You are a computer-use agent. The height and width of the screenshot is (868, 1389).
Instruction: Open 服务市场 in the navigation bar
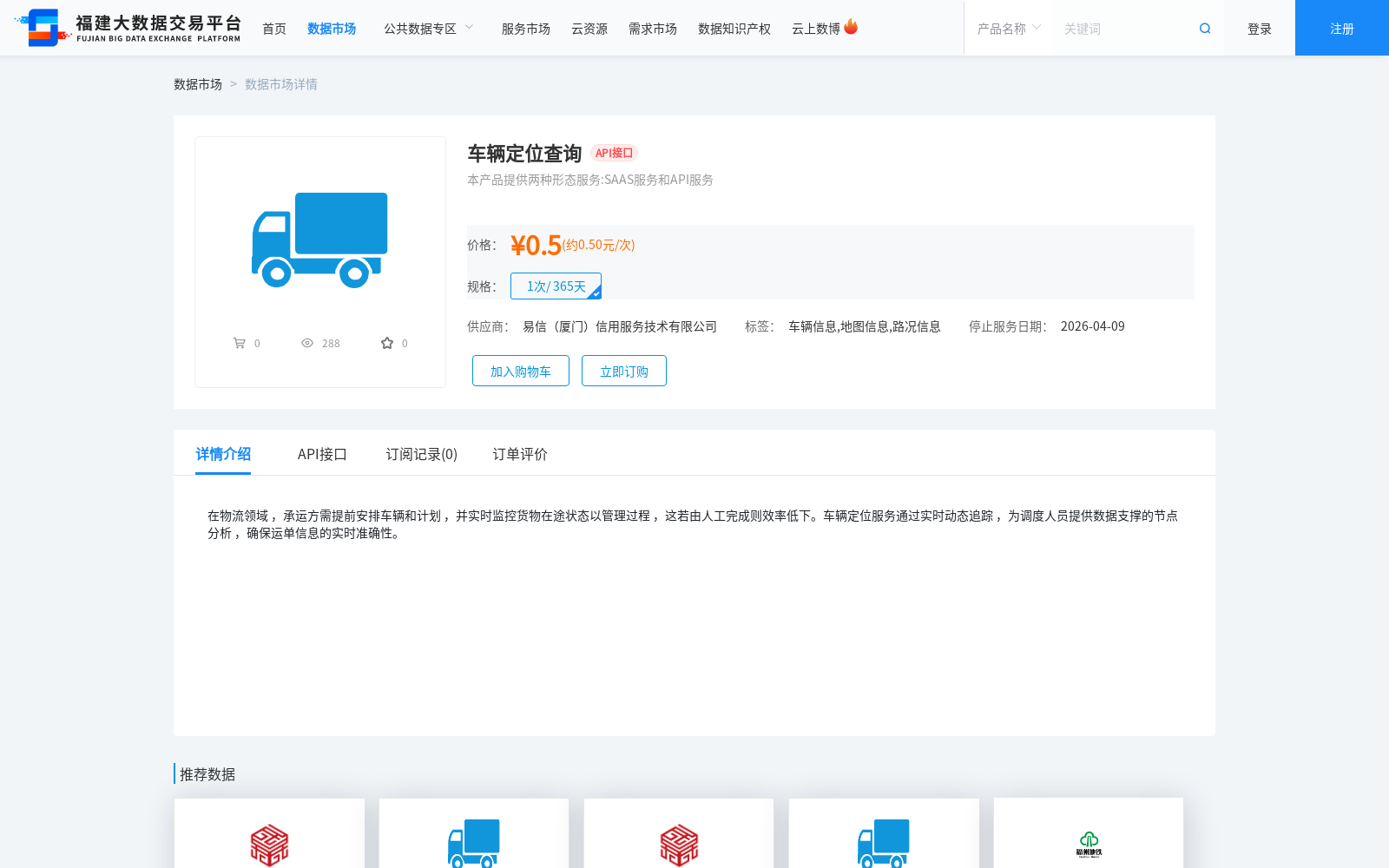[x=526, y=29]
